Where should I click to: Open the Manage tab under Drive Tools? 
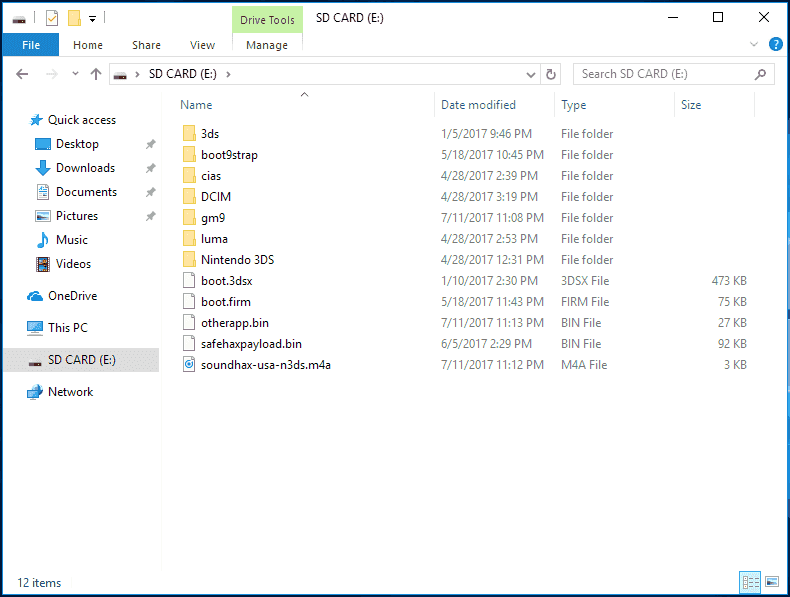click(267, 45)
